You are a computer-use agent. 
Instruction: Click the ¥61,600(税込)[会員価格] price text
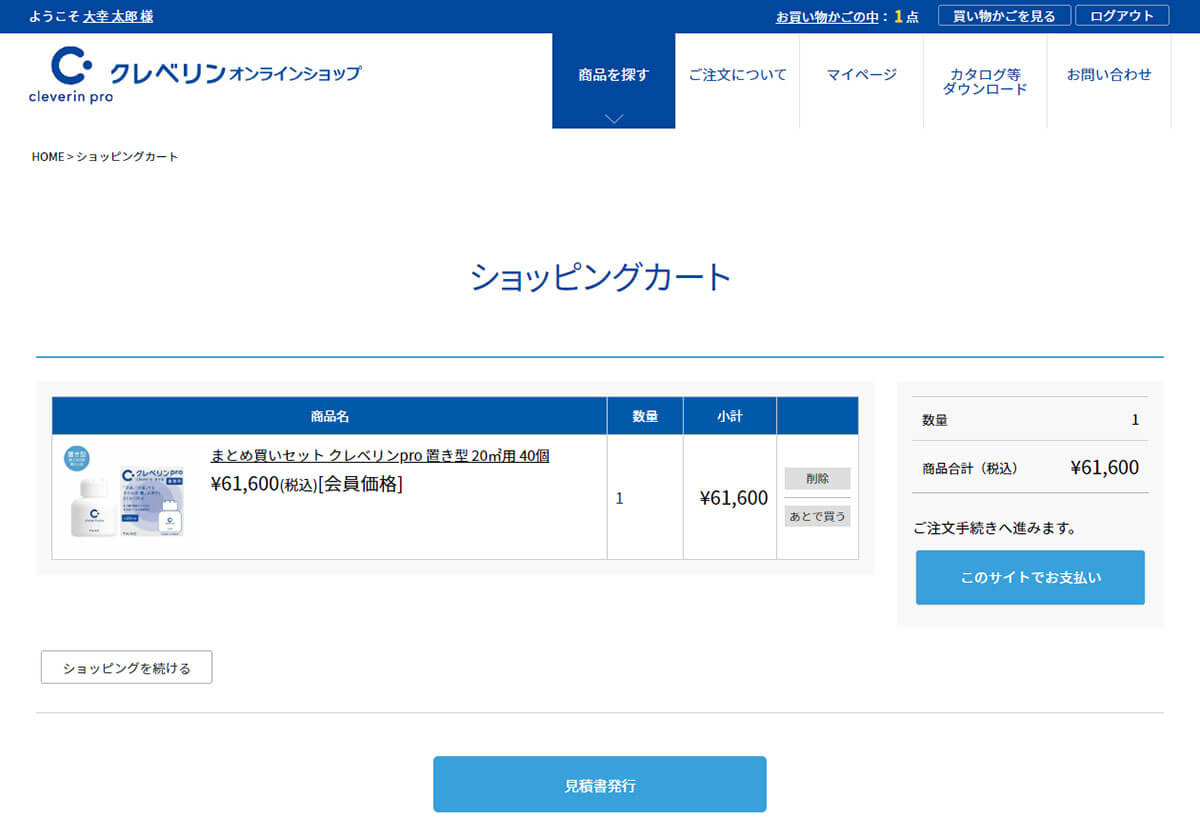point(306,484)
